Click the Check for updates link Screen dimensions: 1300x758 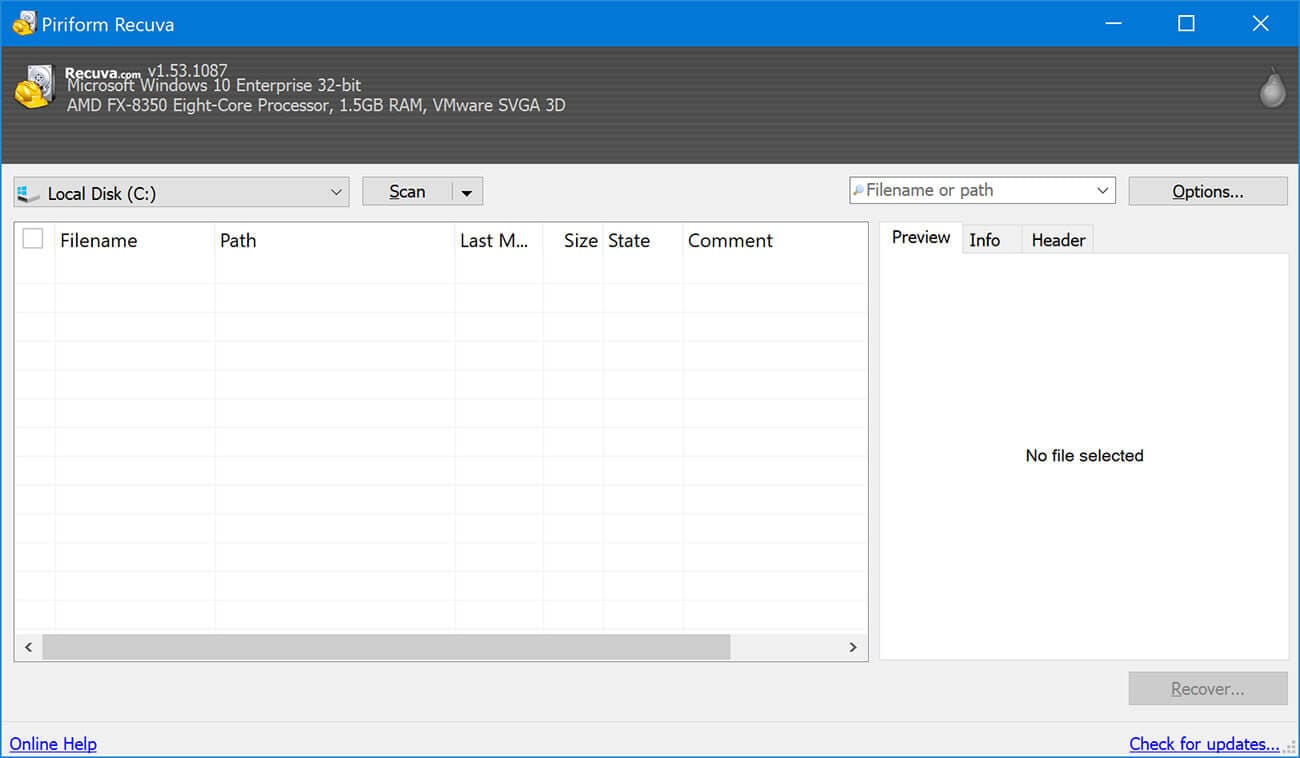pos(1204,744)
